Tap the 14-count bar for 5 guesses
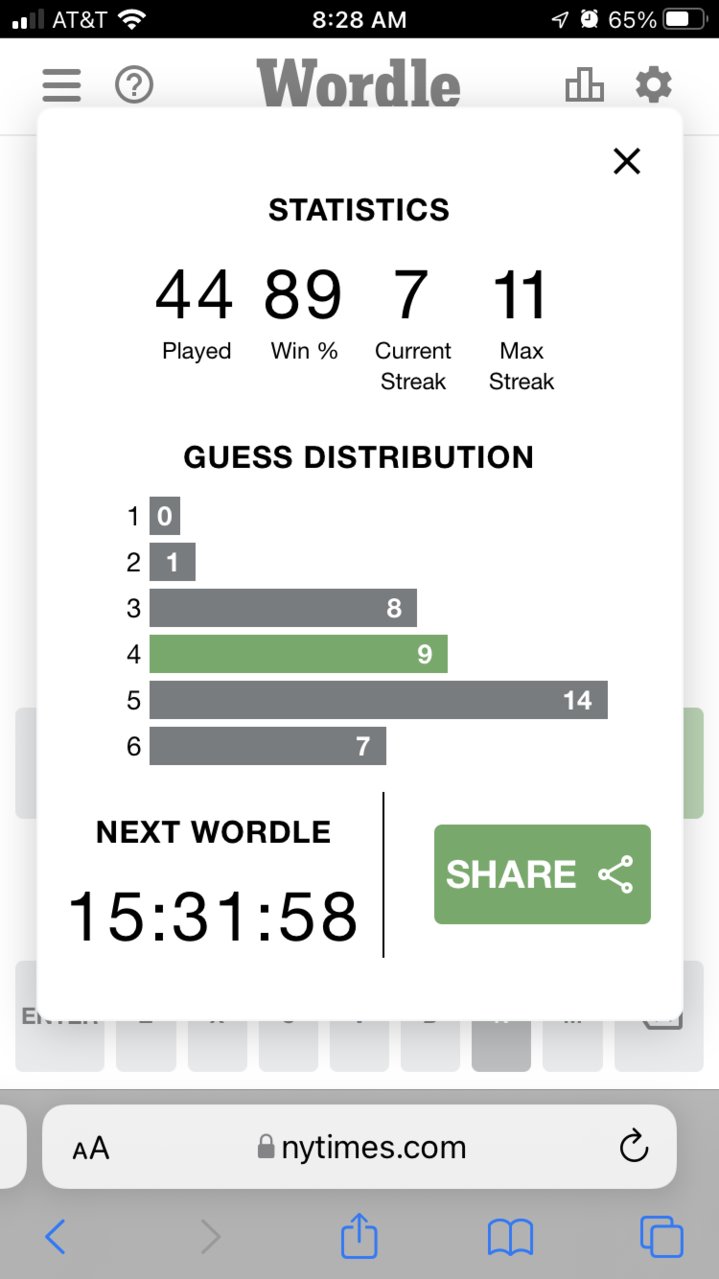 (x=378, y=700)
